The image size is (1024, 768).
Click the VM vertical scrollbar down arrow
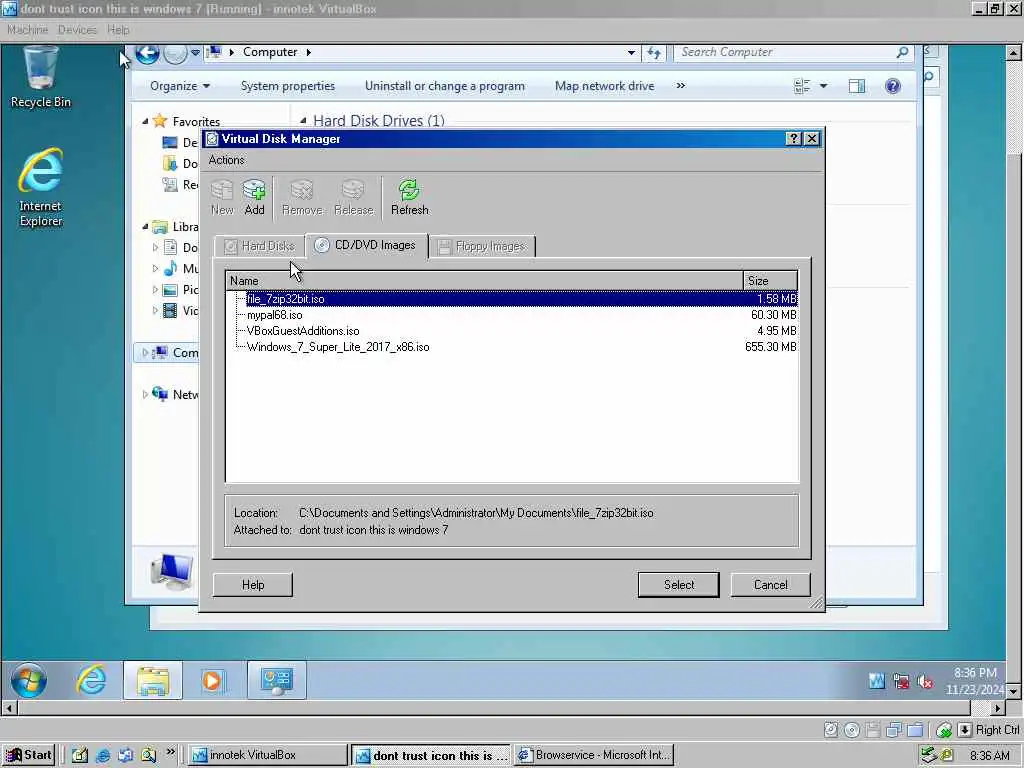tap(1014, 690)
